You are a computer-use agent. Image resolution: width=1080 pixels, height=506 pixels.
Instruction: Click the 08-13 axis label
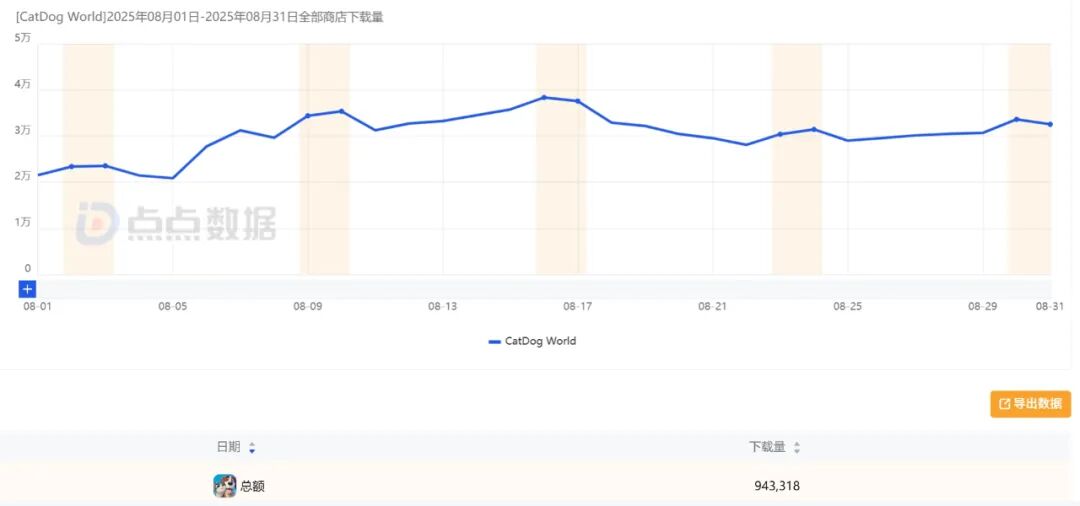443,307
